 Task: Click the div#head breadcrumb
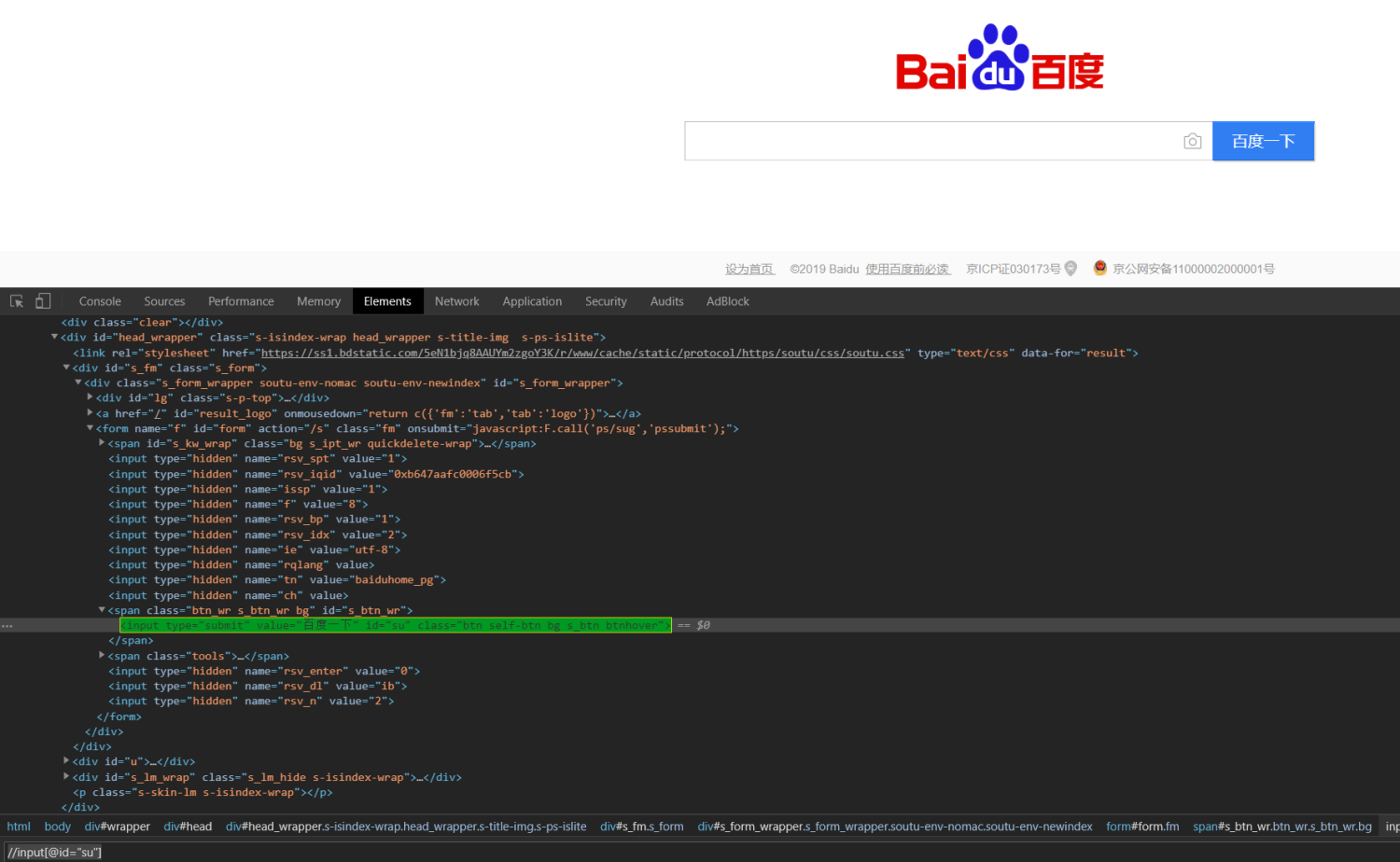click(x=188, y=827)
